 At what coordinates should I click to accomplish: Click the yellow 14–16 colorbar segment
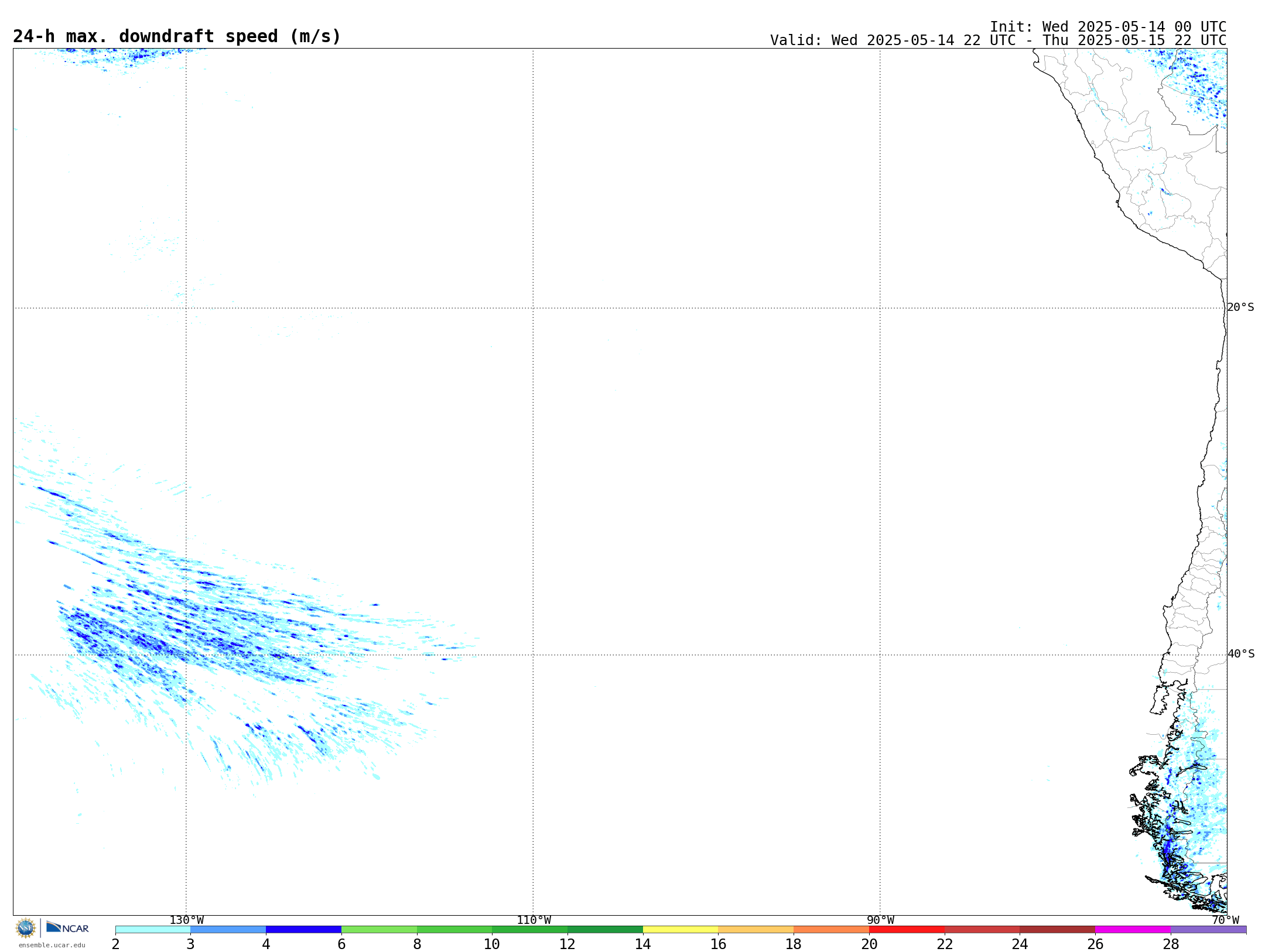pos(681,930)
